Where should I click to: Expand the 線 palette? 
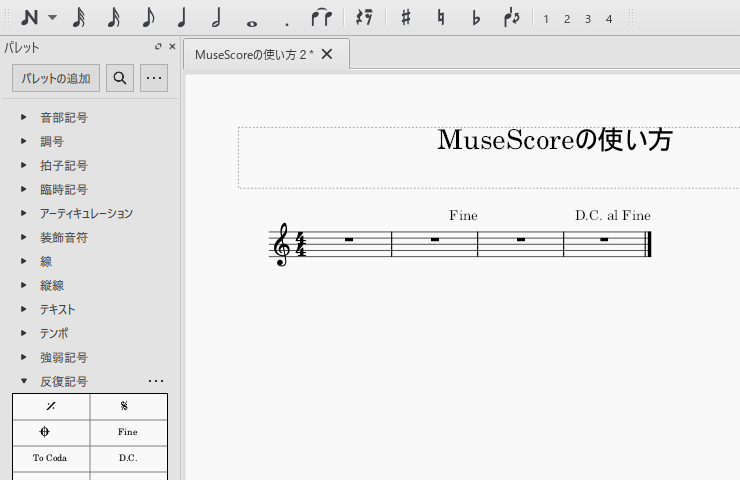24,261
